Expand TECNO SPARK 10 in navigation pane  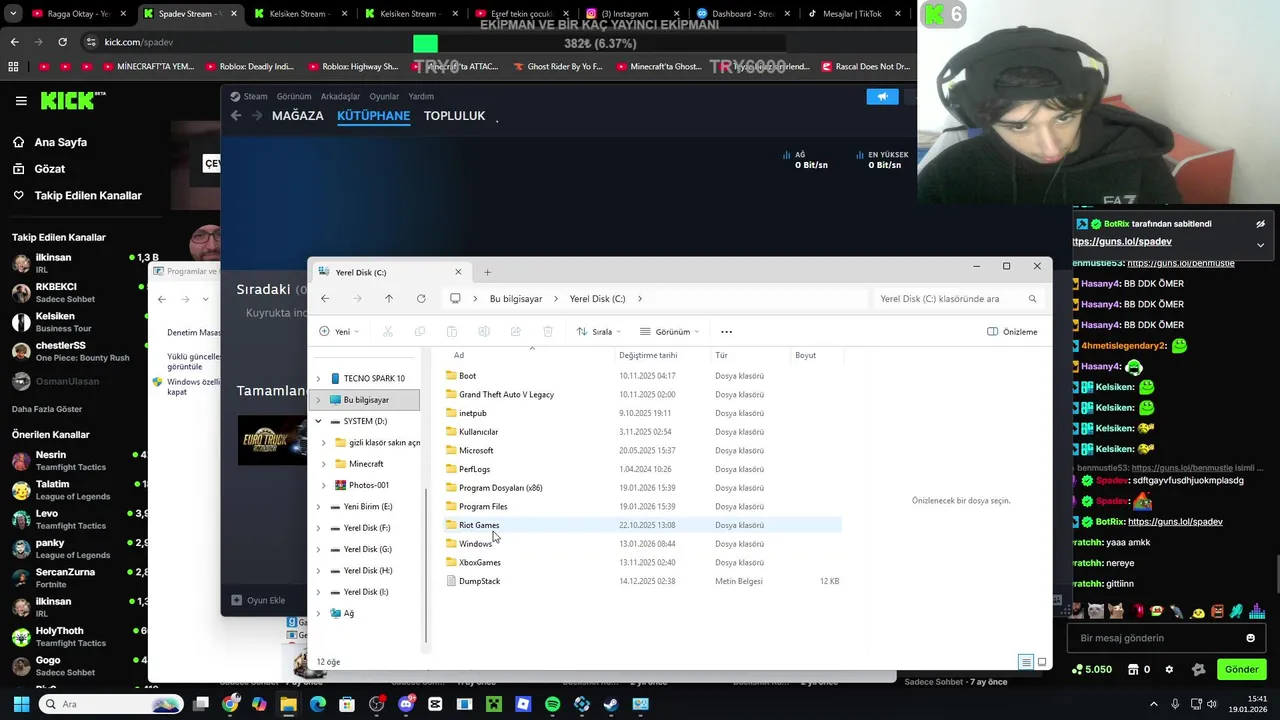[x=318, y=379]
